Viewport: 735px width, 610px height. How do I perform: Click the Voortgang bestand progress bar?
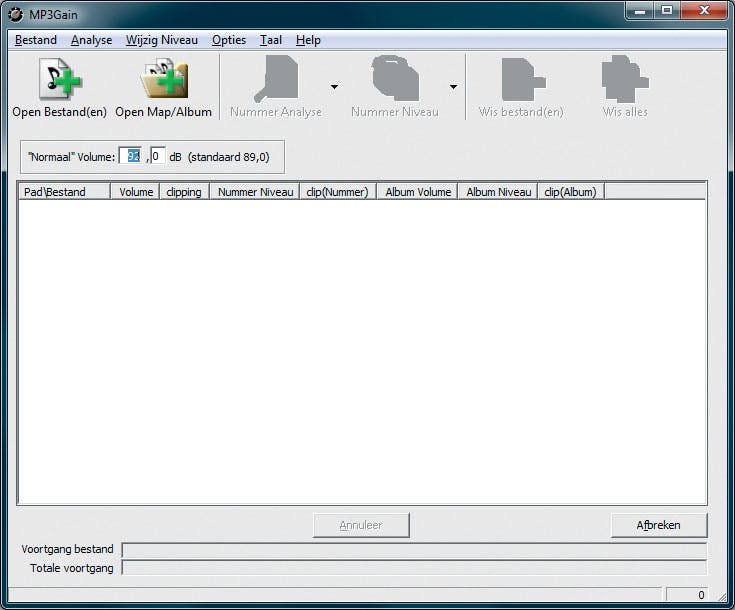coord(414,550)
